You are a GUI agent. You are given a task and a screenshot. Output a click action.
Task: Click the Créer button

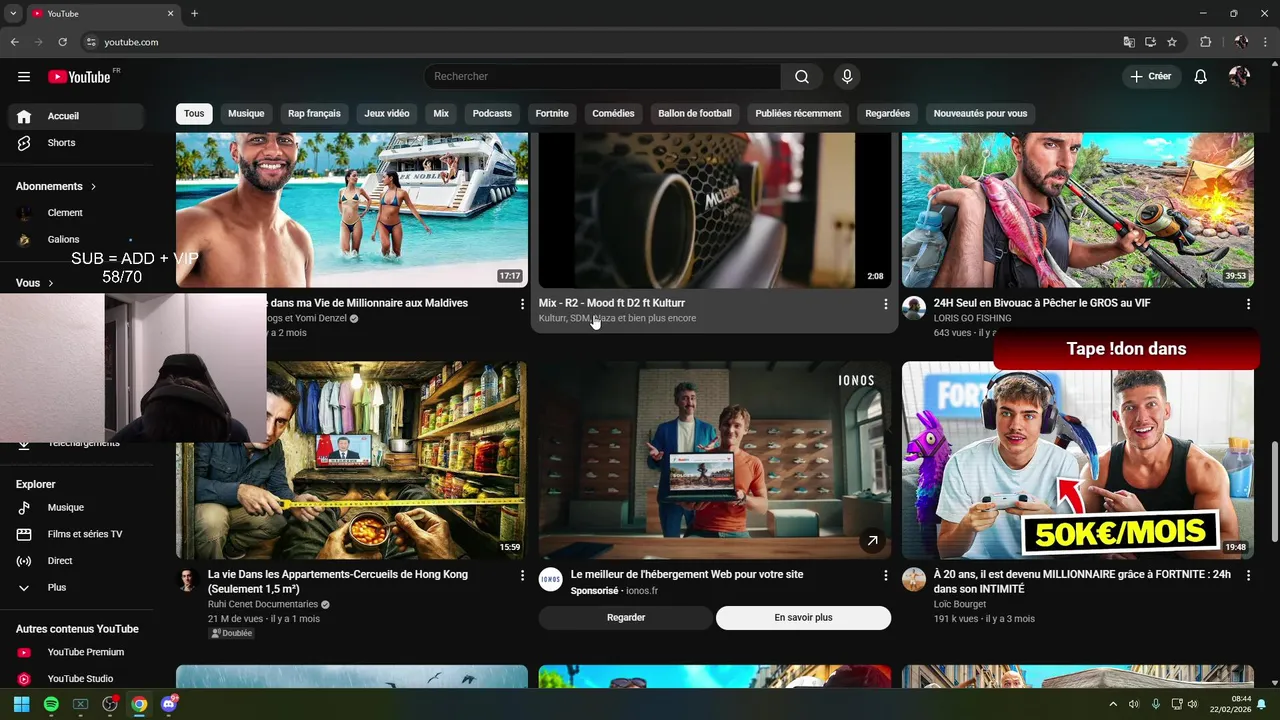tap(1151, 77)
